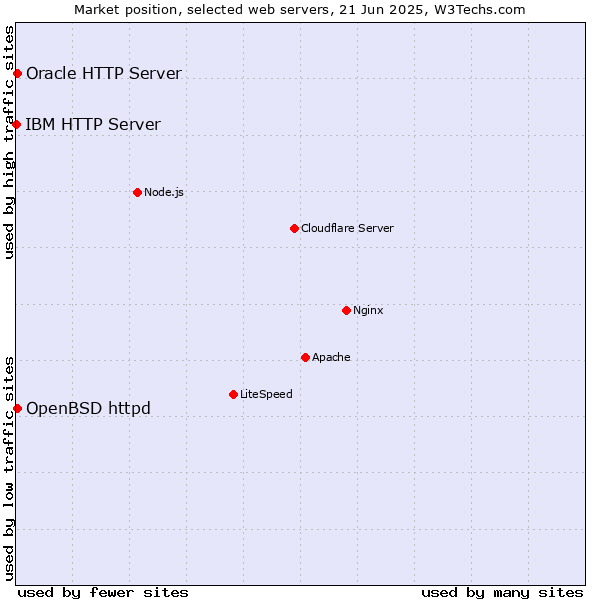Image resolution: width=600 pixels, height=600 pixels.
Task: Click the chart title mentioning W3Techs.com
Action: tap(300, 10)
